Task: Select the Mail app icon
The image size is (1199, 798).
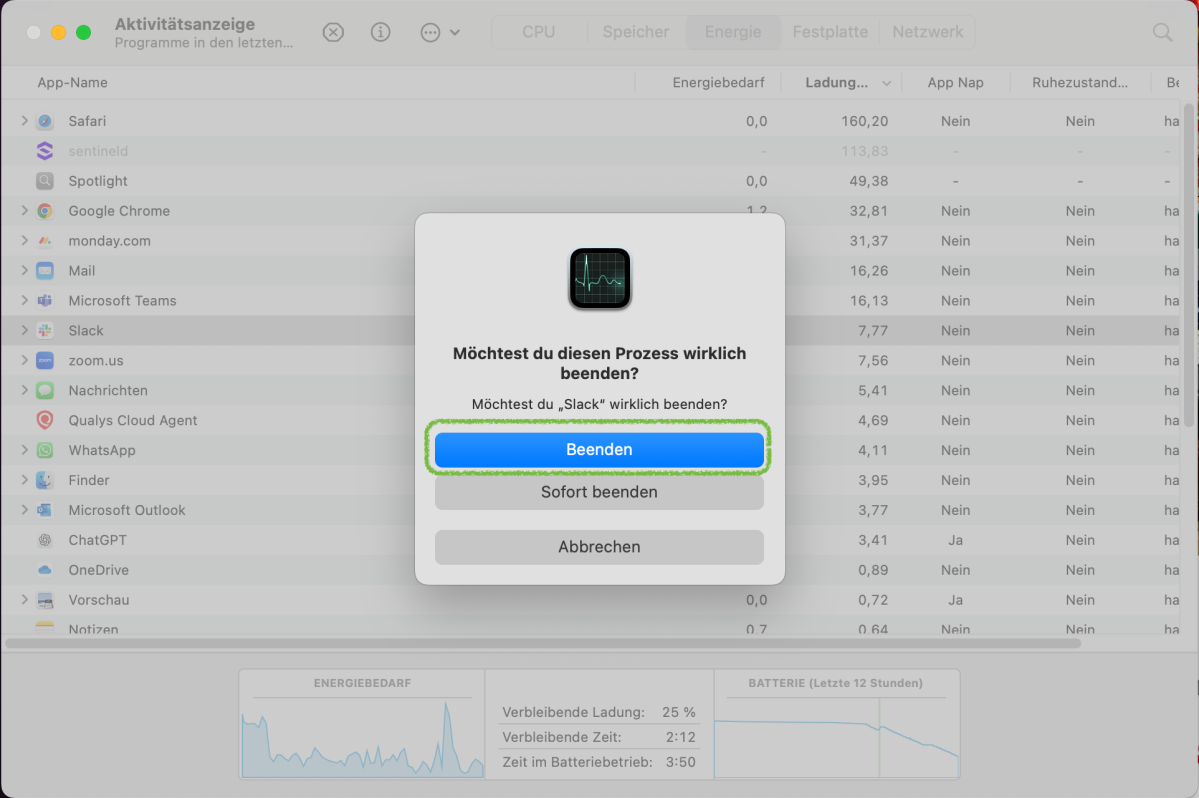Action: [45, 271]
